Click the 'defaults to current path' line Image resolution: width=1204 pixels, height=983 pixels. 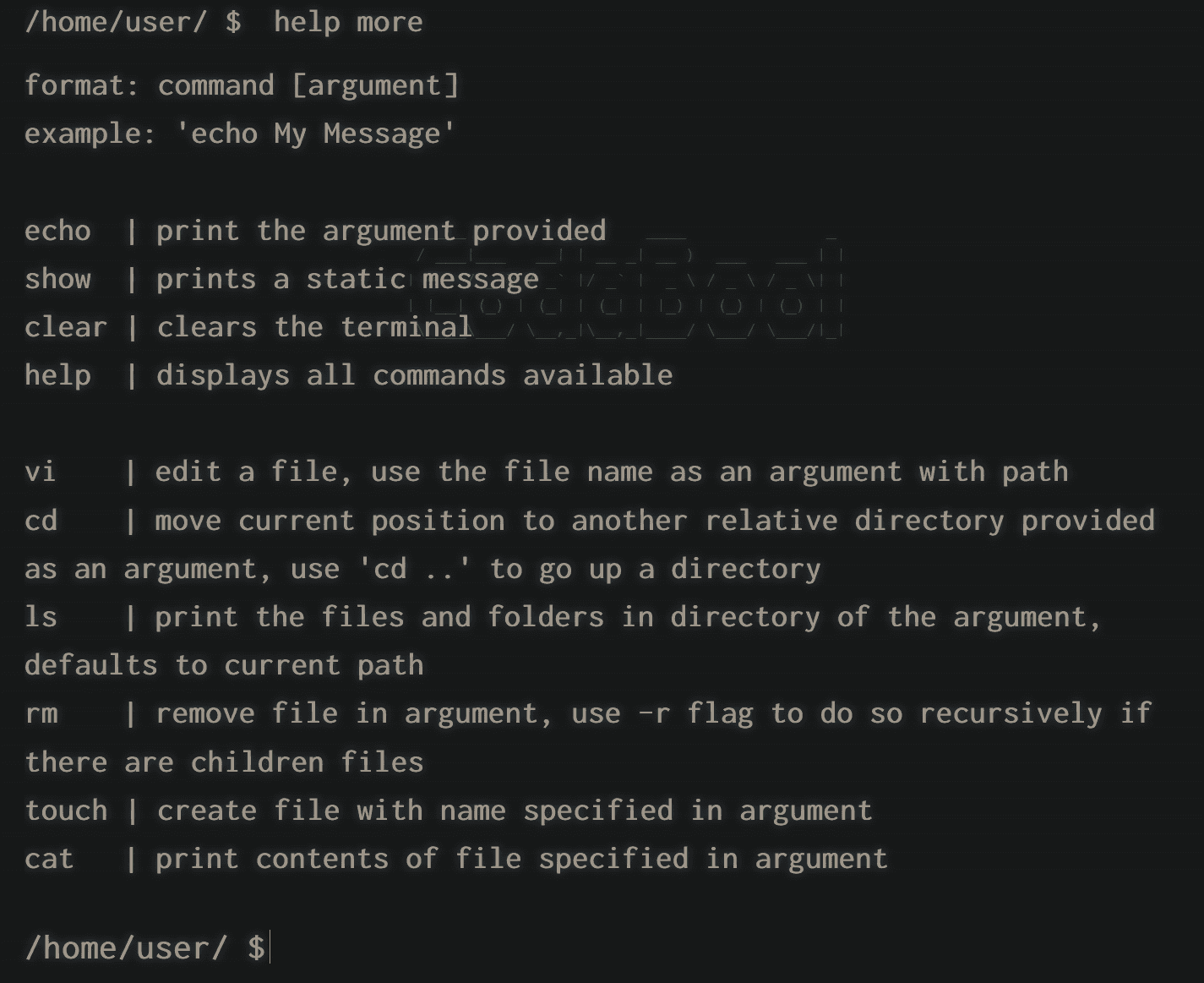click(x=224, y=665)
